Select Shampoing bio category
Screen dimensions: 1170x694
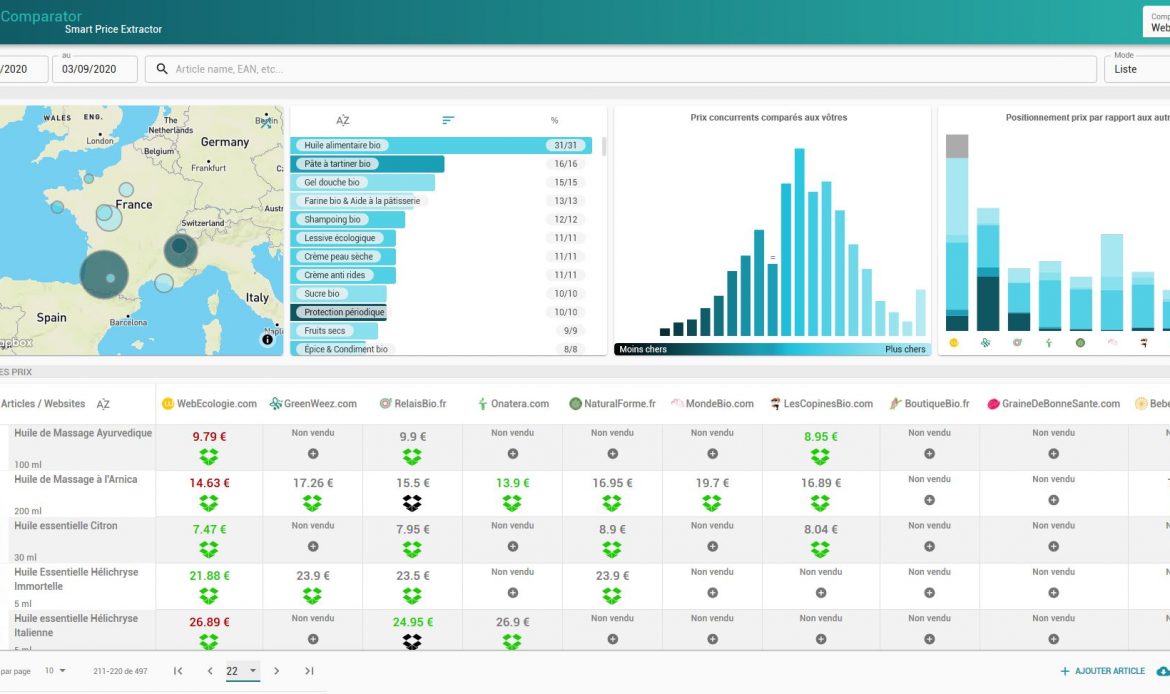(x=348, y=219)
